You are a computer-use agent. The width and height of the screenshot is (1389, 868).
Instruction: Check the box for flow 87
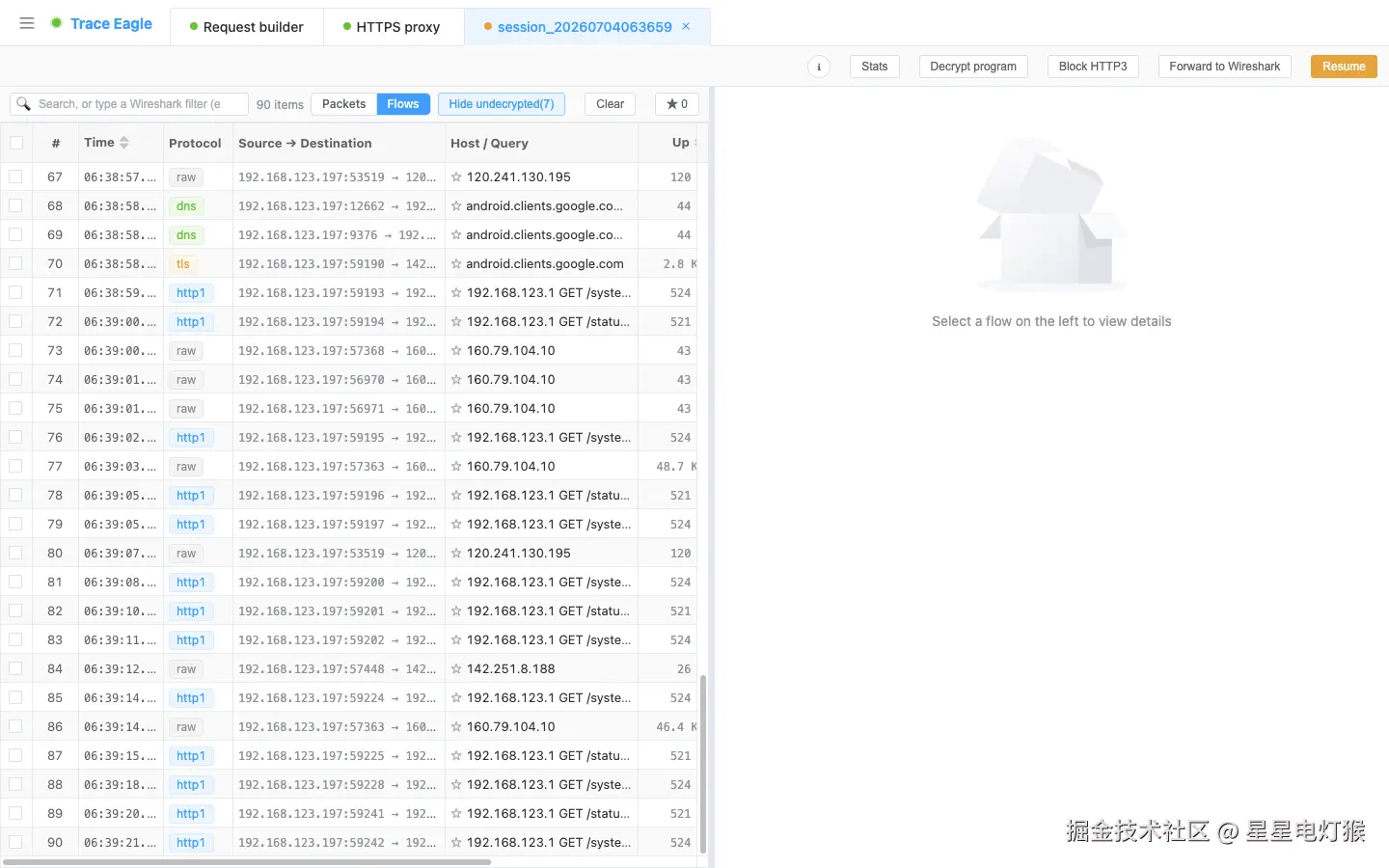tap(15, 755)
